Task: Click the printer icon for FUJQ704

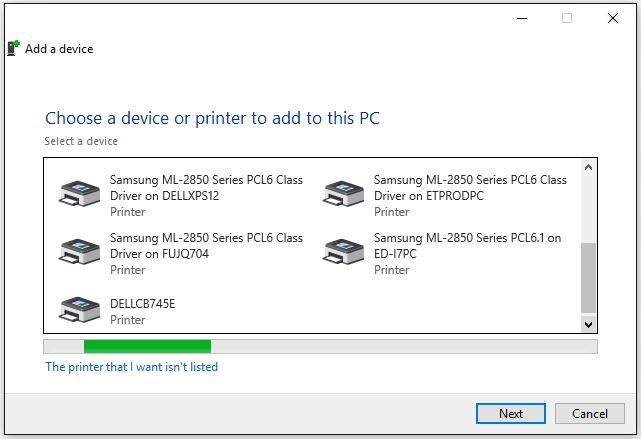Action: [79, 251]
